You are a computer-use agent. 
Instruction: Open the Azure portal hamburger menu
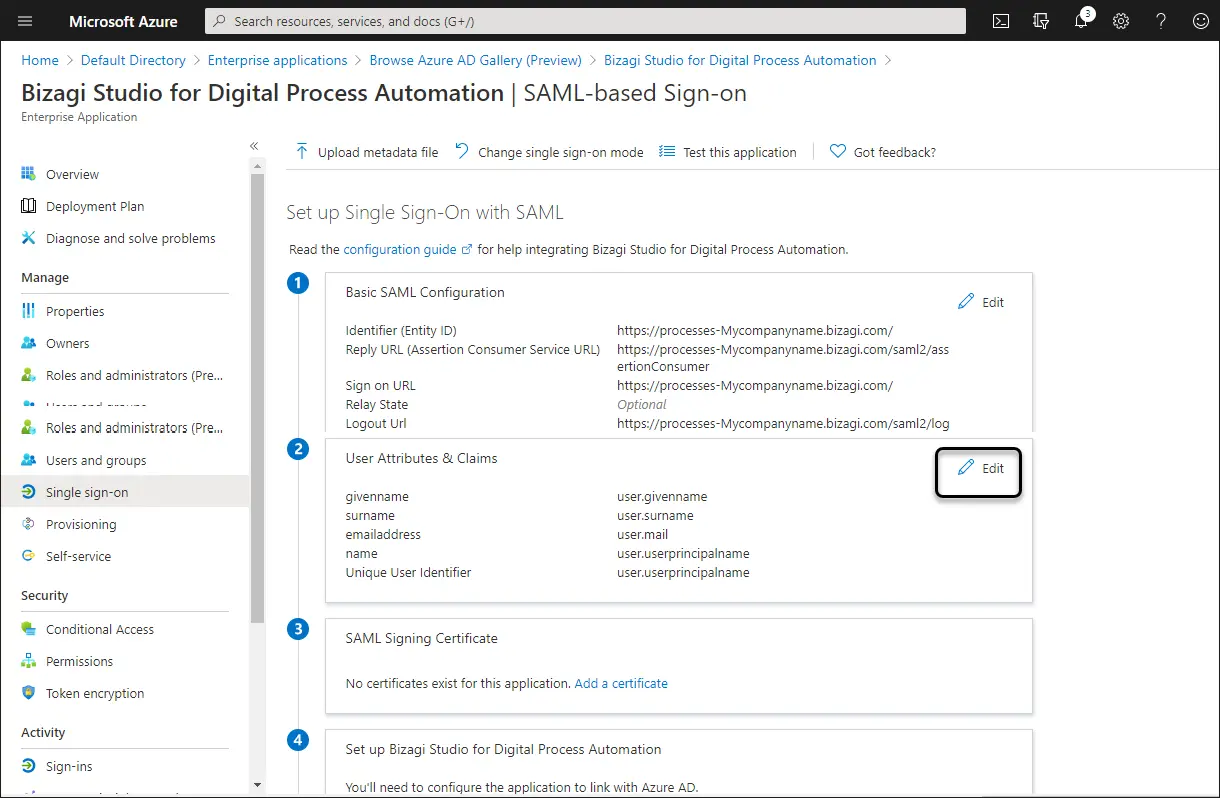click(x=25, y=21)
